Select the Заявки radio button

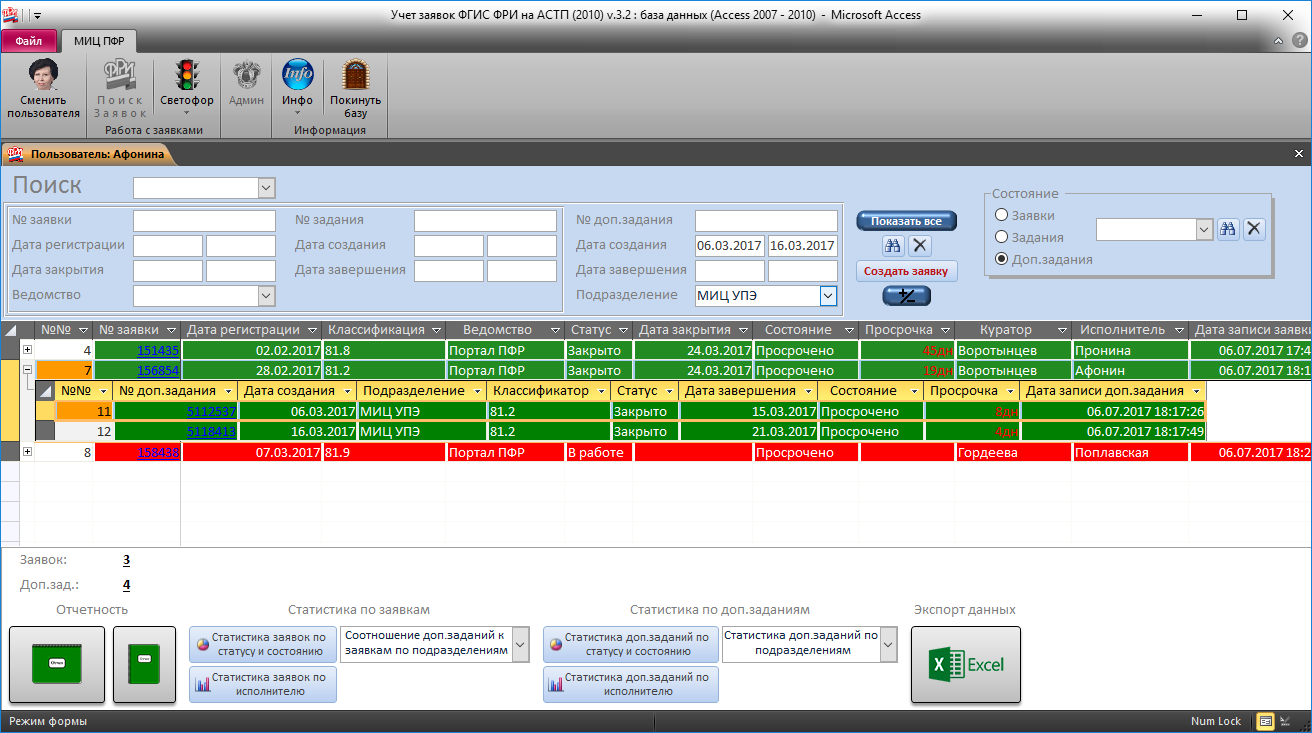1001,215
